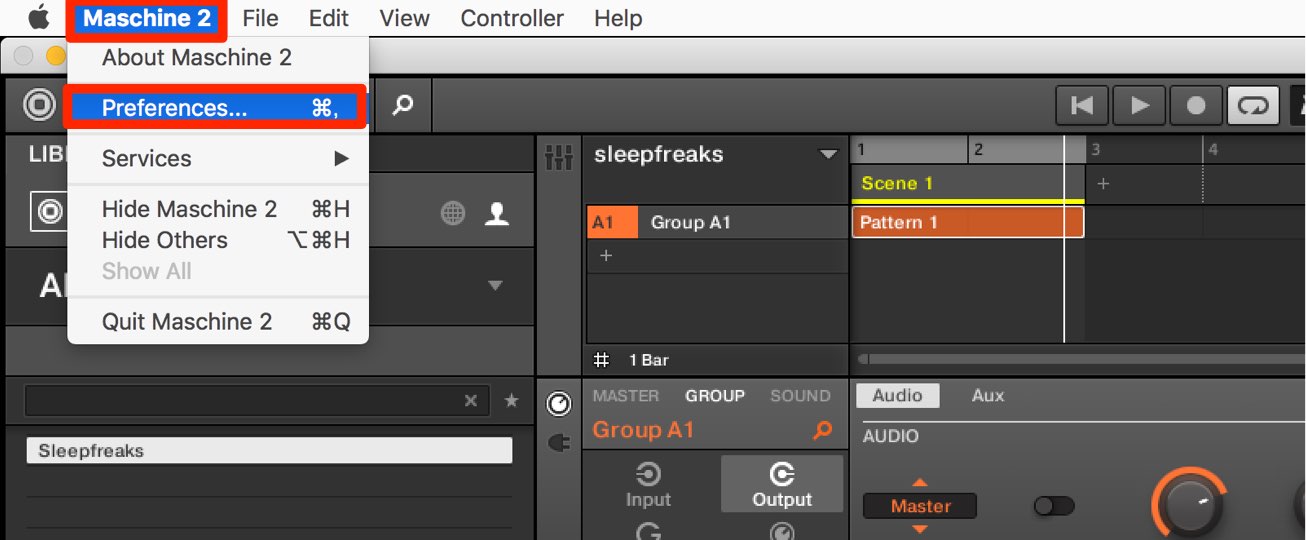The height and width of the screenshot is (540, 1306).
Task: Select the channel properties knob icon
Action: tap(559, 403)
